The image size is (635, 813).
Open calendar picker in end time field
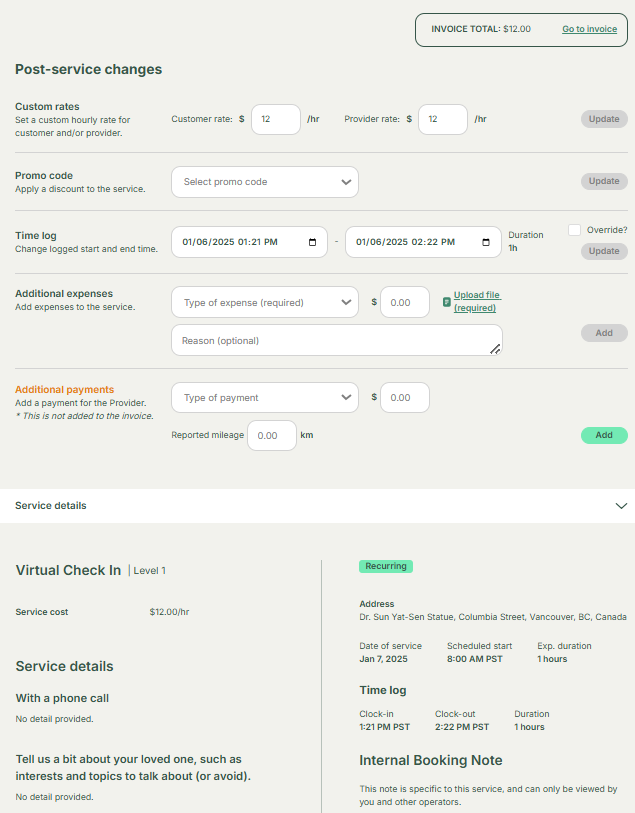(x=486, y=242)
